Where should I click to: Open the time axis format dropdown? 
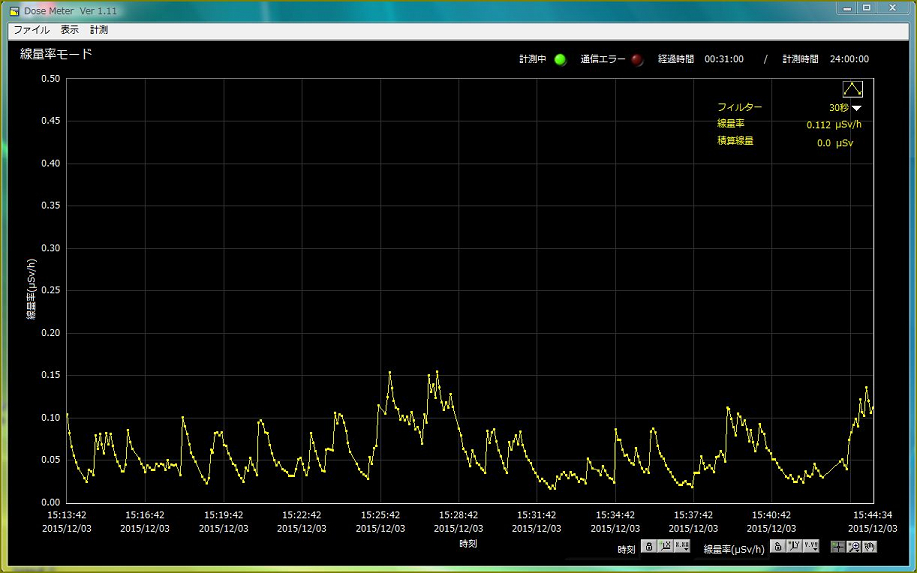point(682,546)
